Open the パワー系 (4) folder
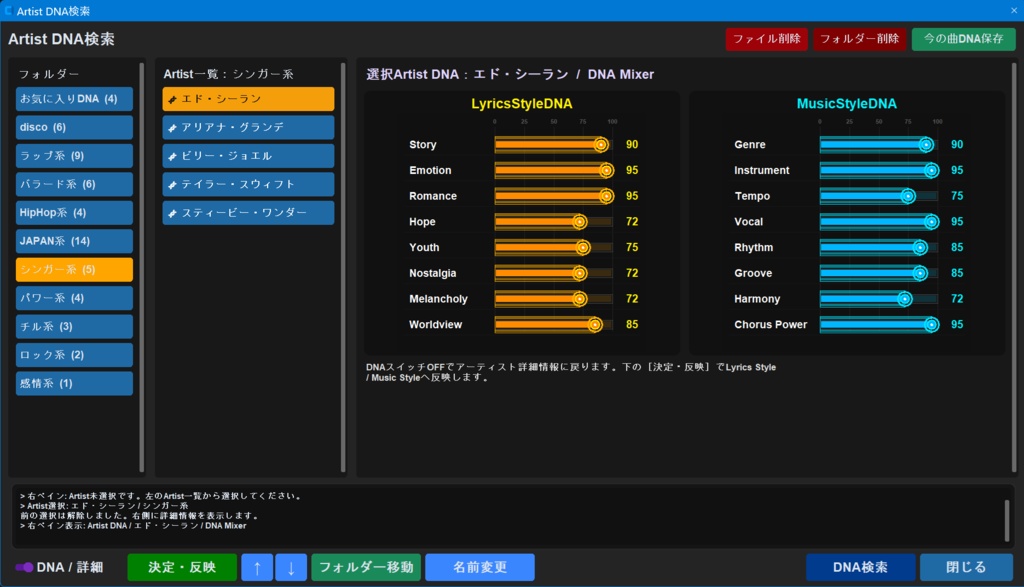 pyautogui.click(x=74, y=298)
